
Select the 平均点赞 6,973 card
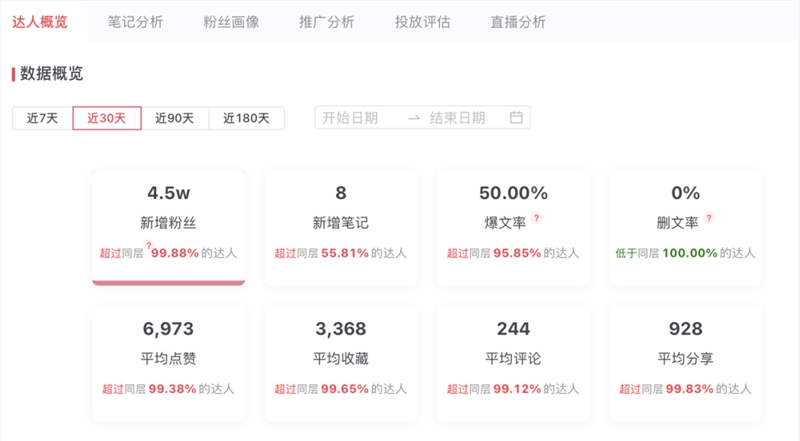click(168, 363)
